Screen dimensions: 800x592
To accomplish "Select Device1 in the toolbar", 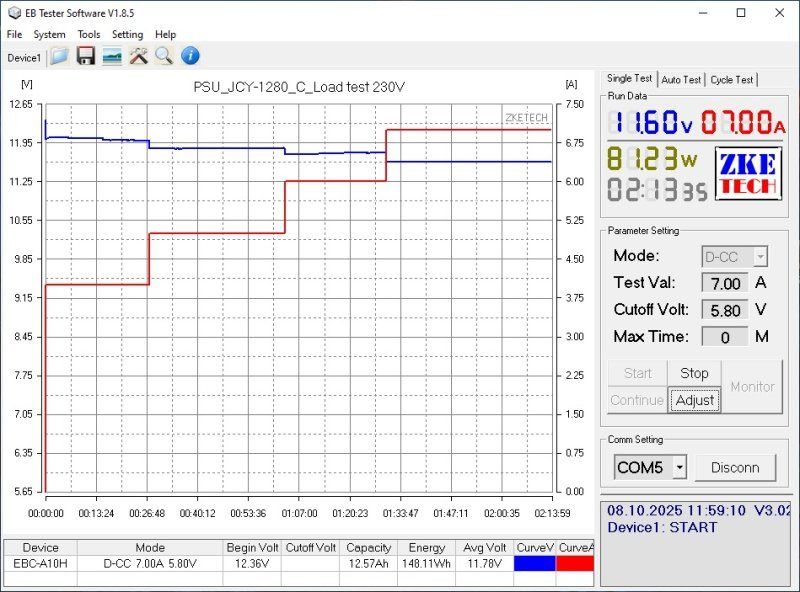I will click(x=24, y=57).
